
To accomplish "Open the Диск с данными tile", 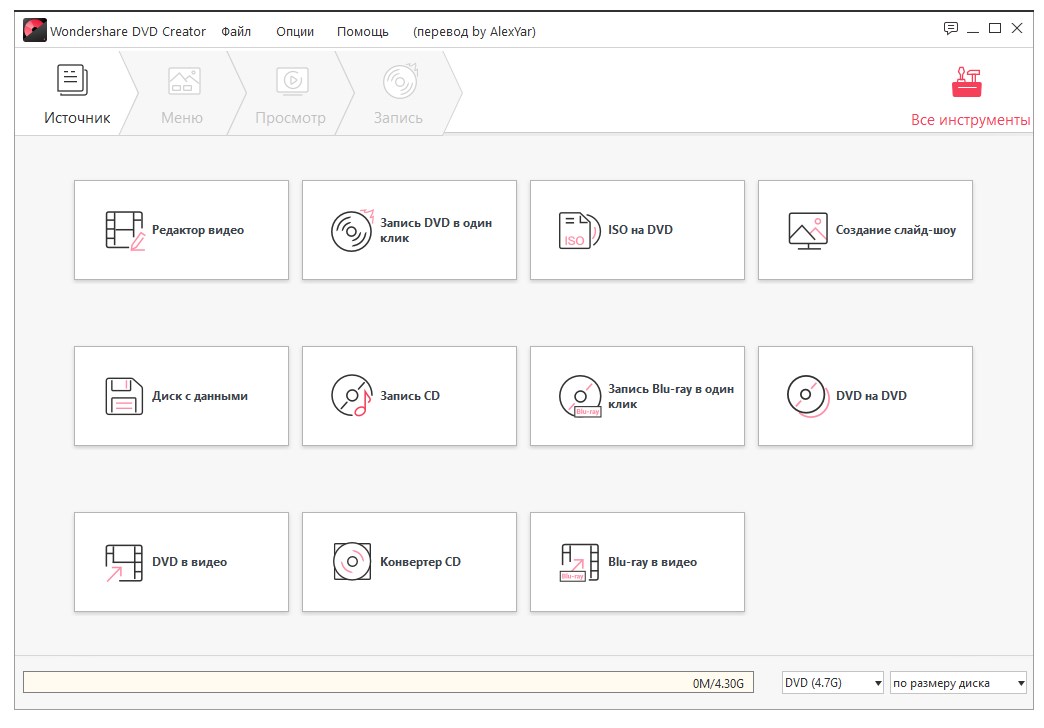I will tap(181, 396).
